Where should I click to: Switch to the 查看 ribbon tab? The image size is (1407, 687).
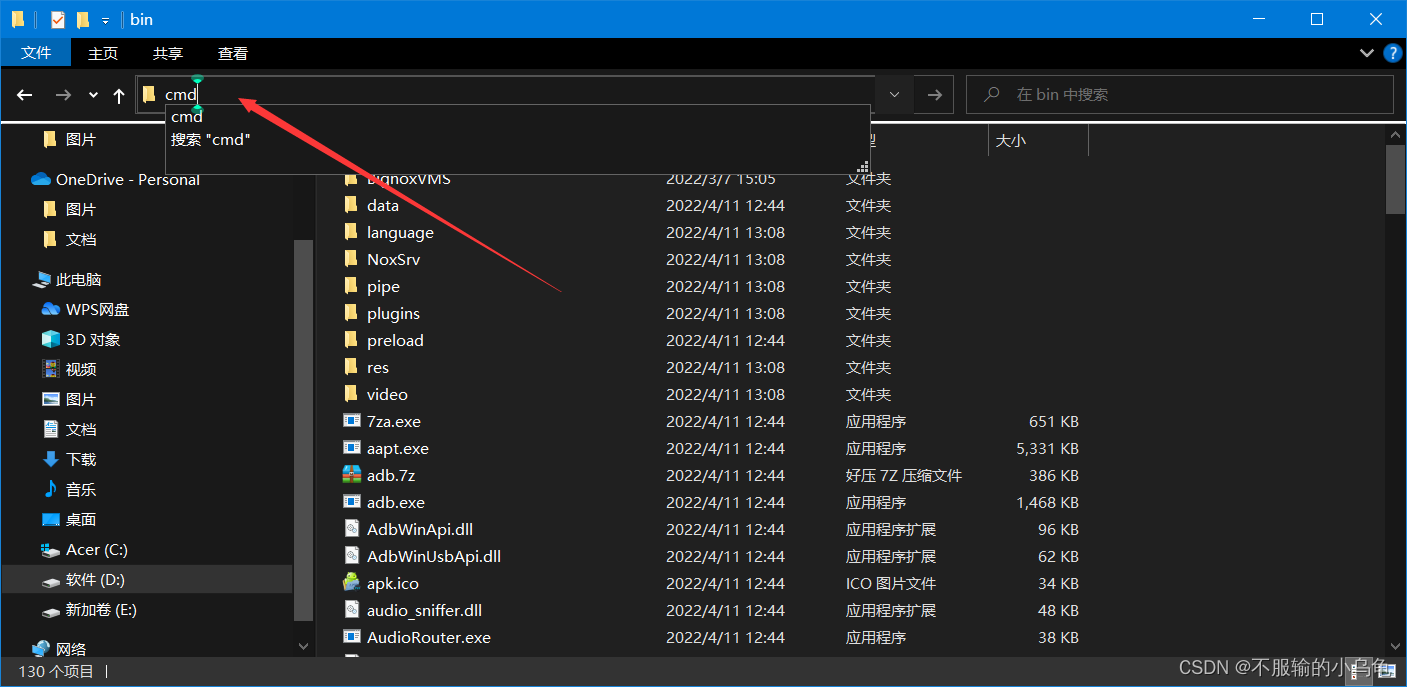tap(233, 53)
